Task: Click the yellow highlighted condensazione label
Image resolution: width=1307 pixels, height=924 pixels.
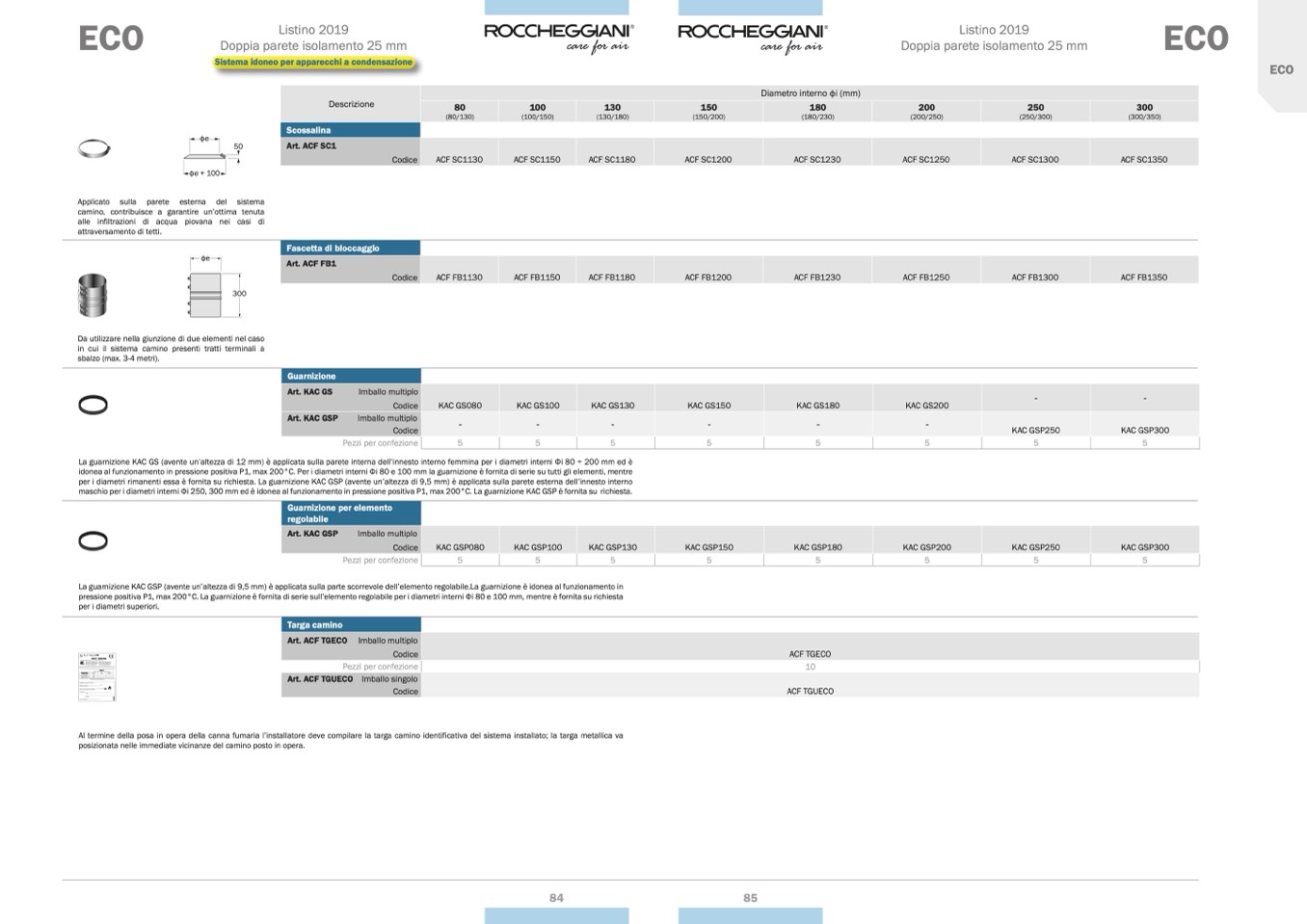Action: (313, 63)
